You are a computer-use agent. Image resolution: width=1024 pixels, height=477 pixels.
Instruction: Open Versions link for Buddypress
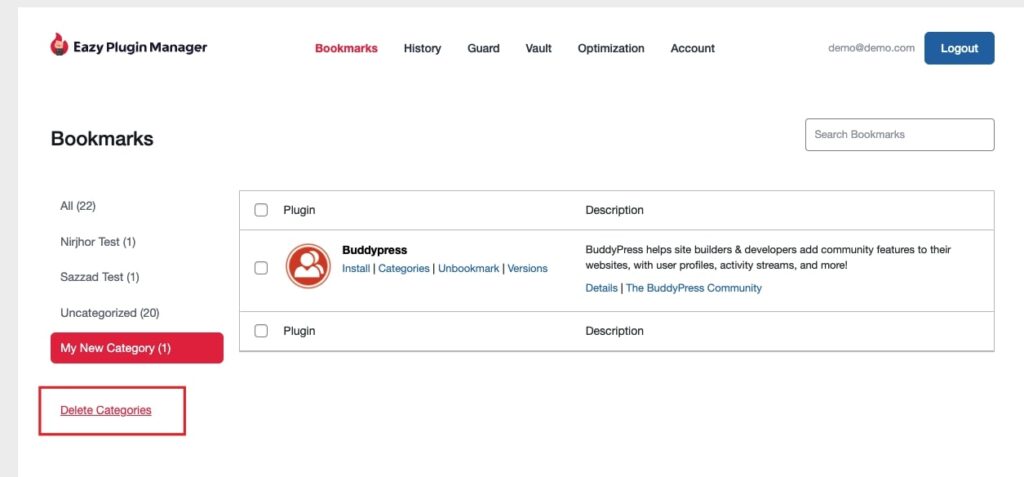528,269
